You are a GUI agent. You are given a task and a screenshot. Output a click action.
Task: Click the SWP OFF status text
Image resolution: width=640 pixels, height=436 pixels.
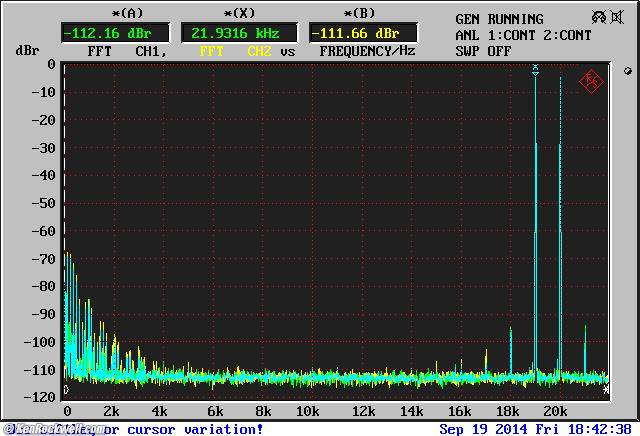pyautogui.click(x=483, y=51)
